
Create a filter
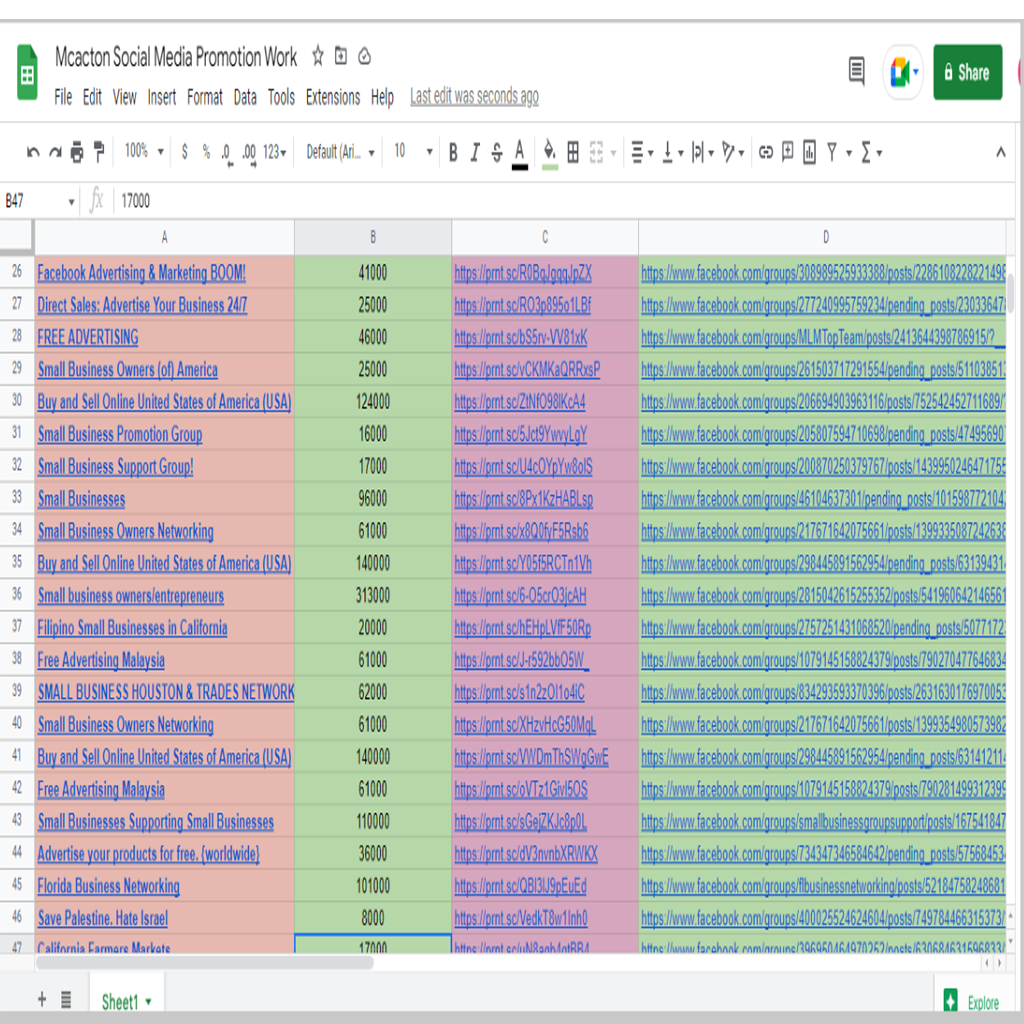[831, 152]
